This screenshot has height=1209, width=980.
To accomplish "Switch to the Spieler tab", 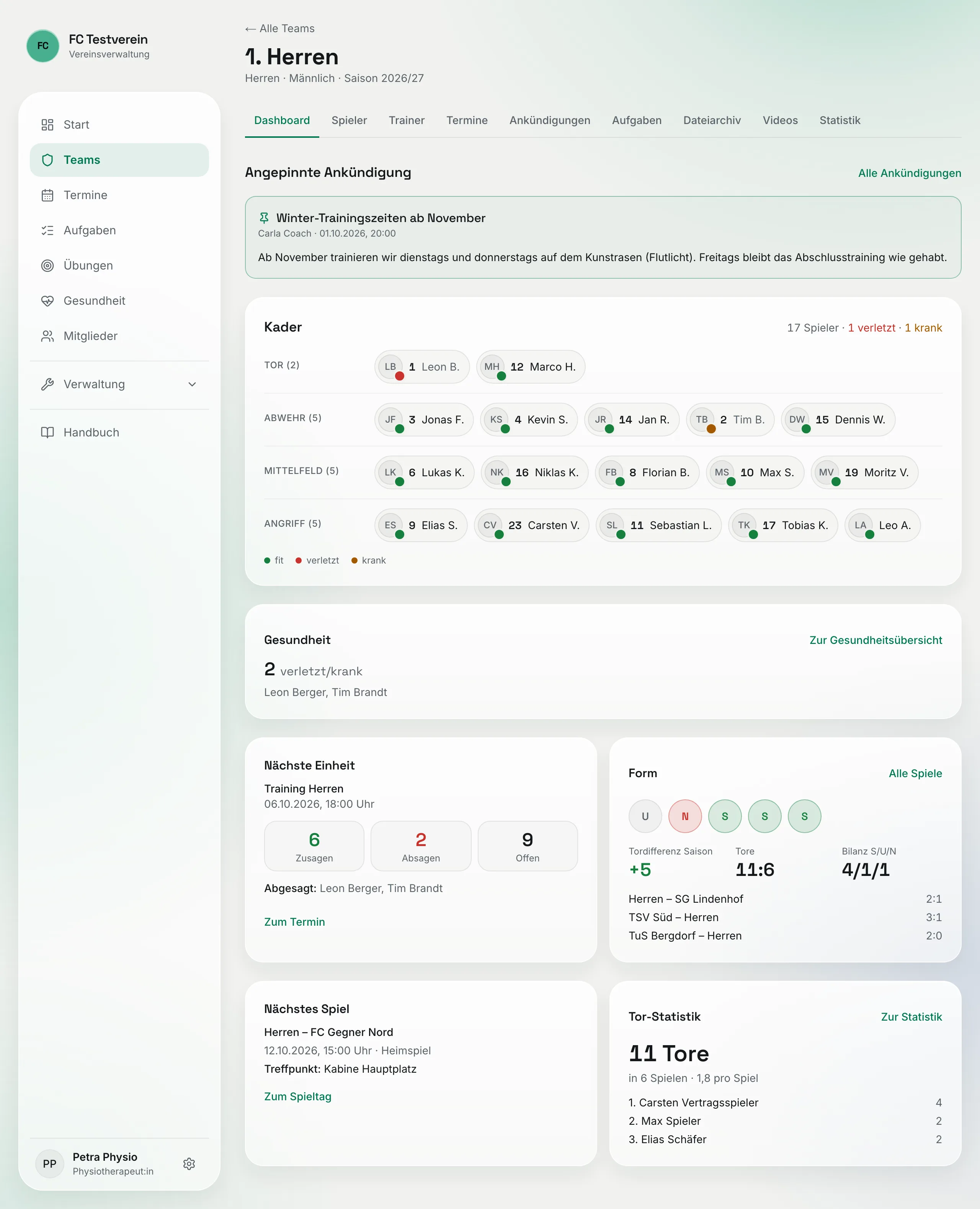I will [x=349, y=120].
